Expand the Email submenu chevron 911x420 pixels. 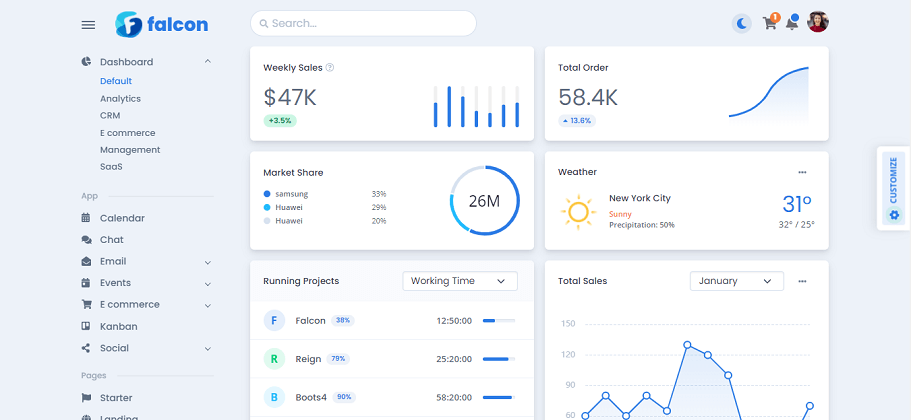(207, 263)
